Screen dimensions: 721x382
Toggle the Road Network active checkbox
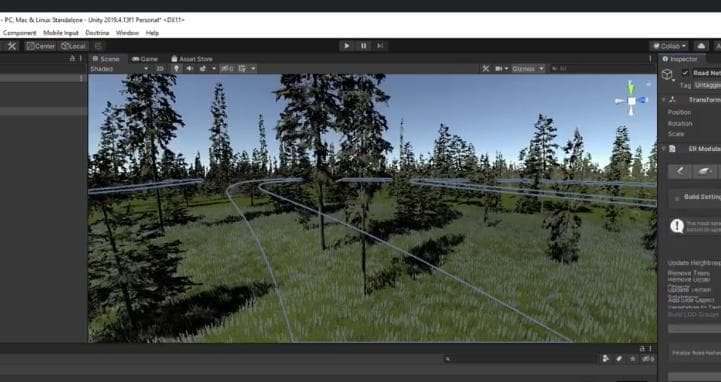pos(685,73)
